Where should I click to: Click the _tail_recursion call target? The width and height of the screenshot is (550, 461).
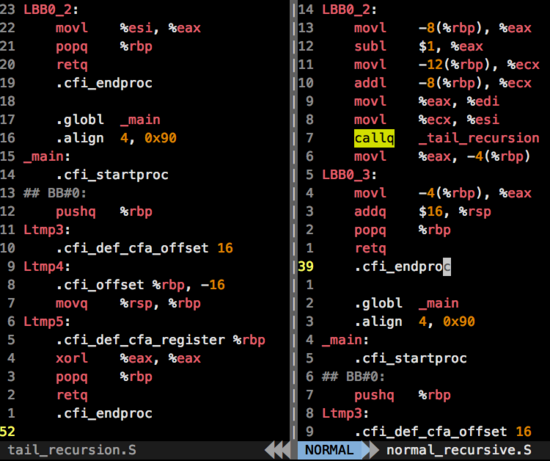pos(479,138)
